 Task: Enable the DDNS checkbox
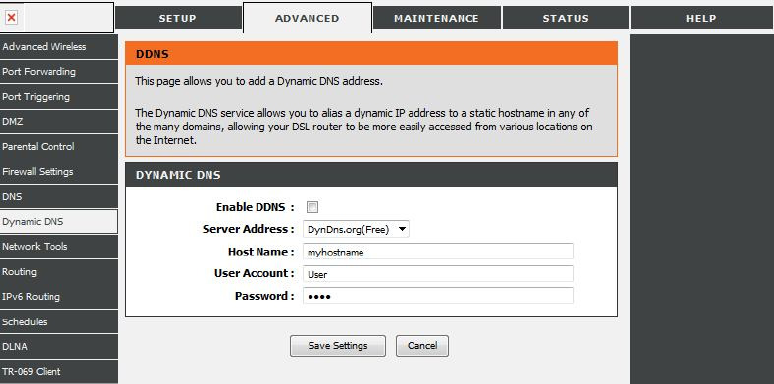click(x=312, y=207)
